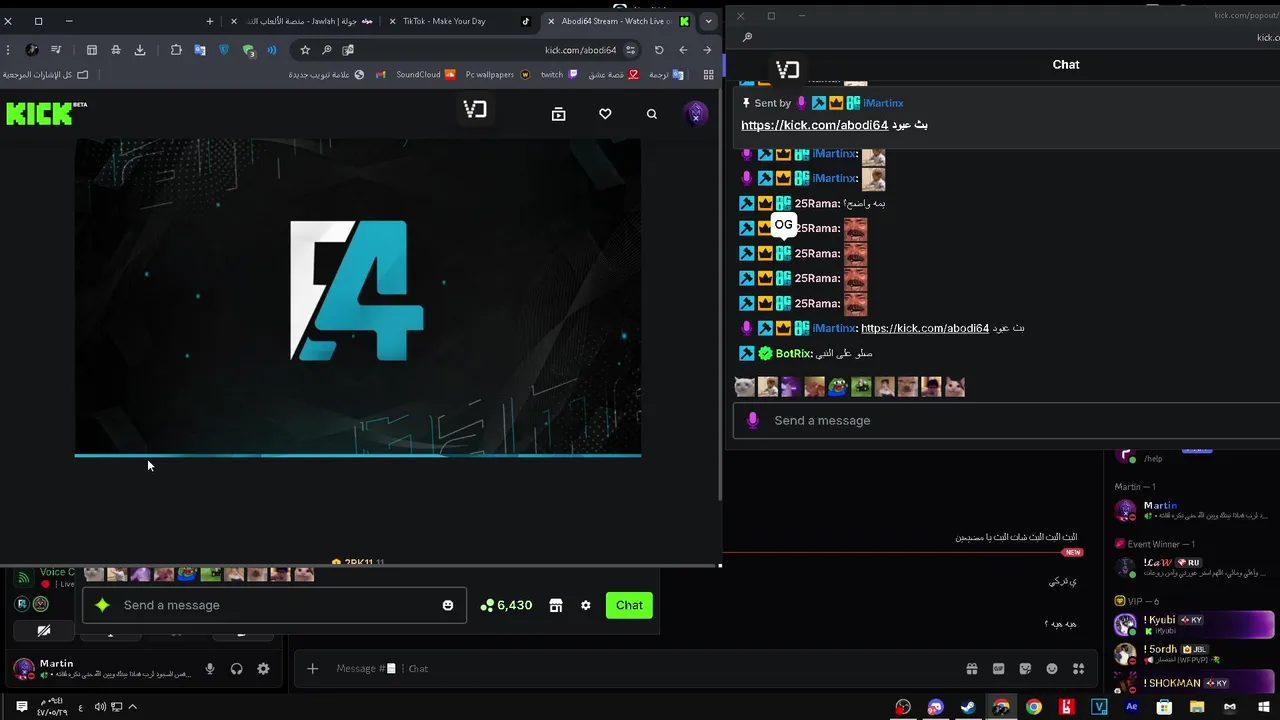
Task: Open the volume icon in system tray
Action: tap(100, 707)
